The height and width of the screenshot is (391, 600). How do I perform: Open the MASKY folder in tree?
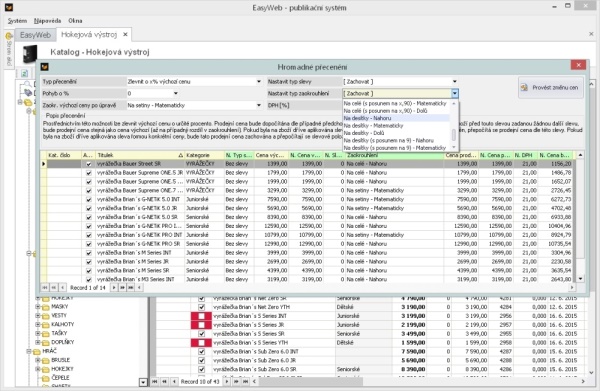[x=55, y=306]
